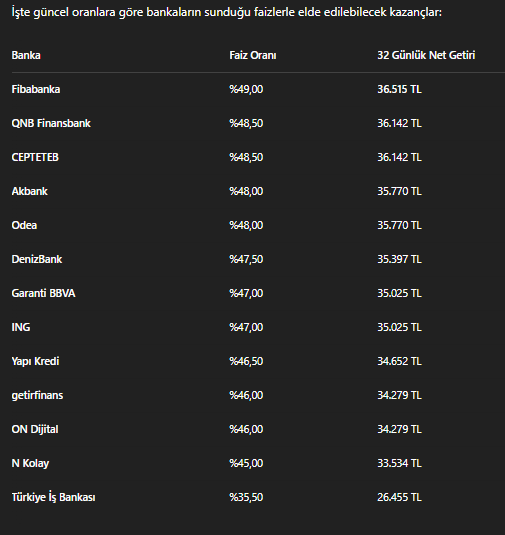
Task: Click CEPTETEB in the bank list
Action: point(35,157)
